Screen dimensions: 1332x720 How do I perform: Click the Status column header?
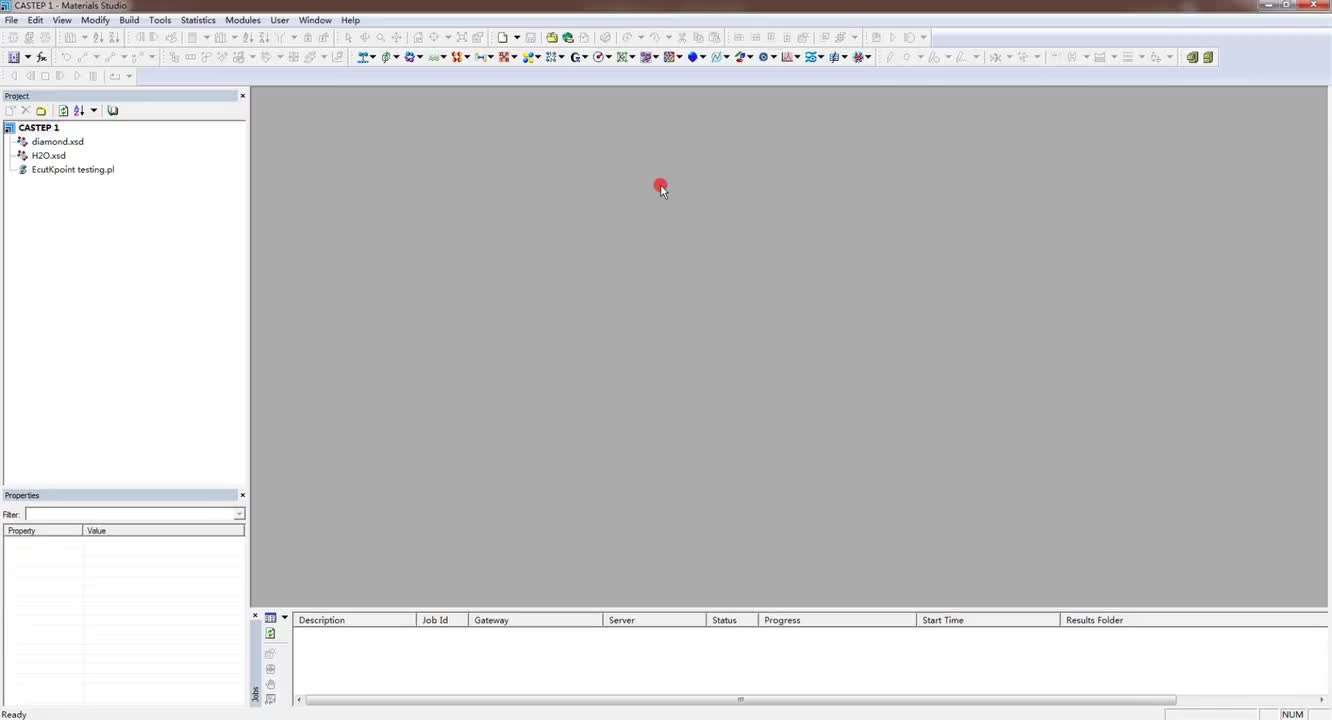point(732,620)
